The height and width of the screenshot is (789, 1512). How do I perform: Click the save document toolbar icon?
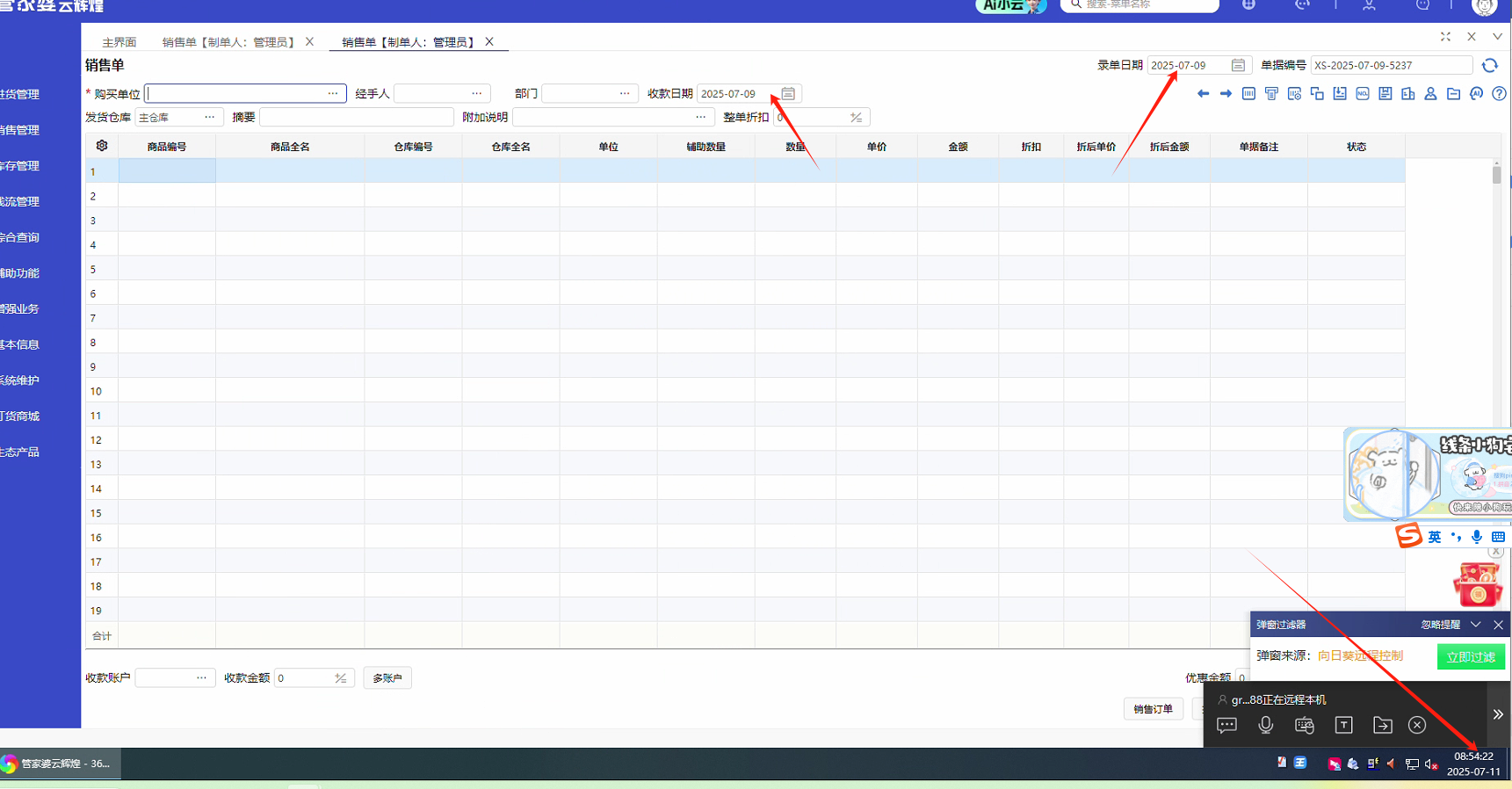pyautogui.click(x=1385, y=94)
